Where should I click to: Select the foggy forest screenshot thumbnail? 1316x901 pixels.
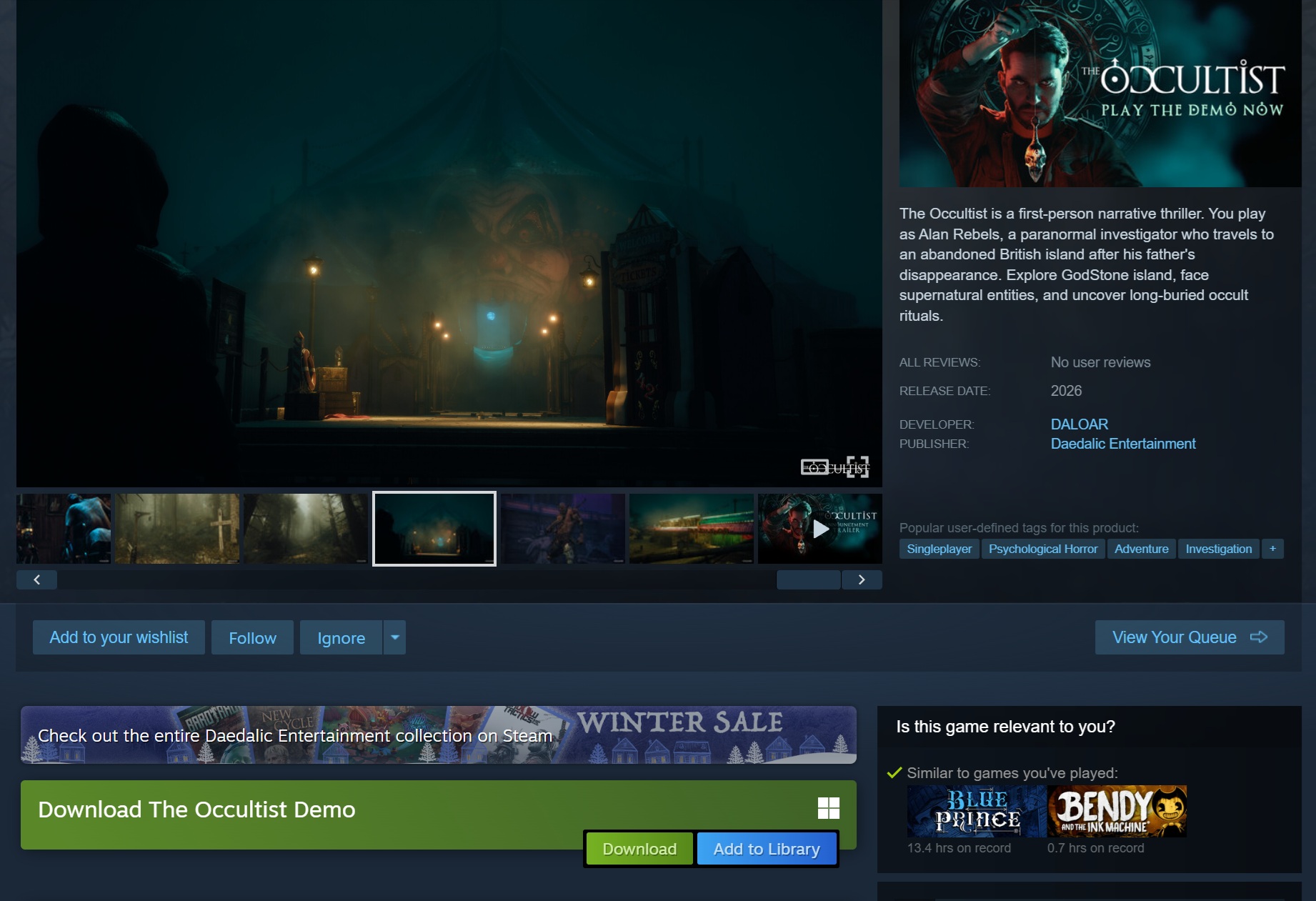[306, 529]
